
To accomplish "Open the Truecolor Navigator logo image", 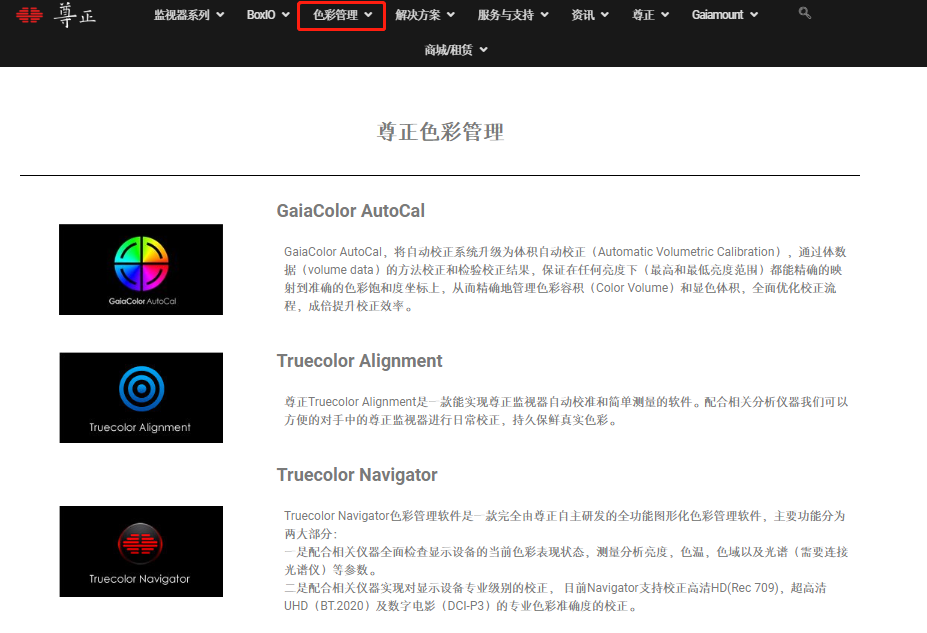I will [x=141, y=551].
